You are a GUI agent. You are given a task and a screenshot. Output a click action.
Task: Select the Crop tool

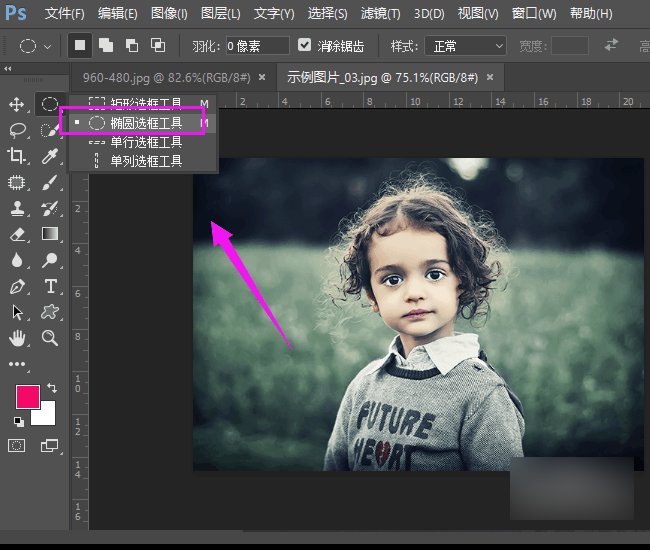(x=17, y=156)
